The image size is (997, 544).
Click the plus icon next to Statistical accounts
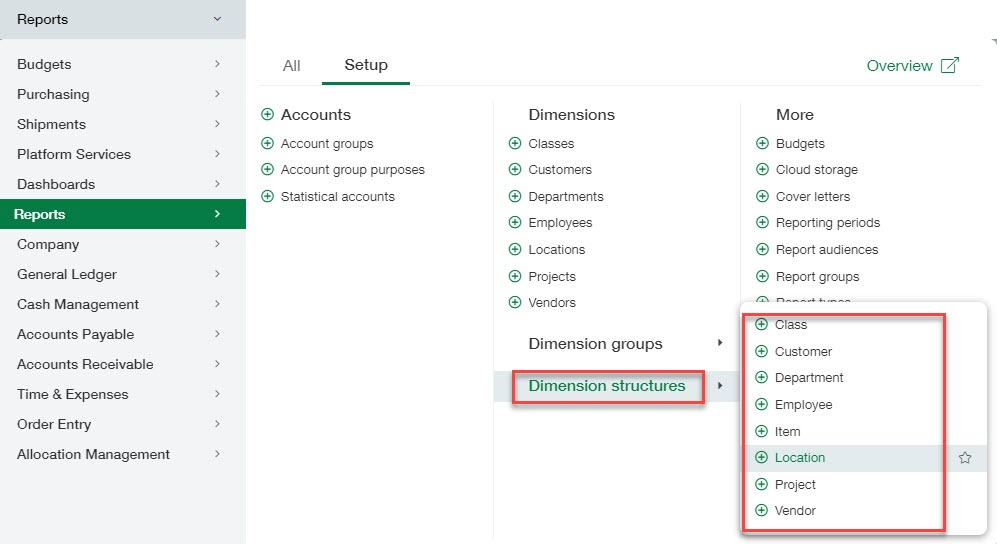(267, 197)
